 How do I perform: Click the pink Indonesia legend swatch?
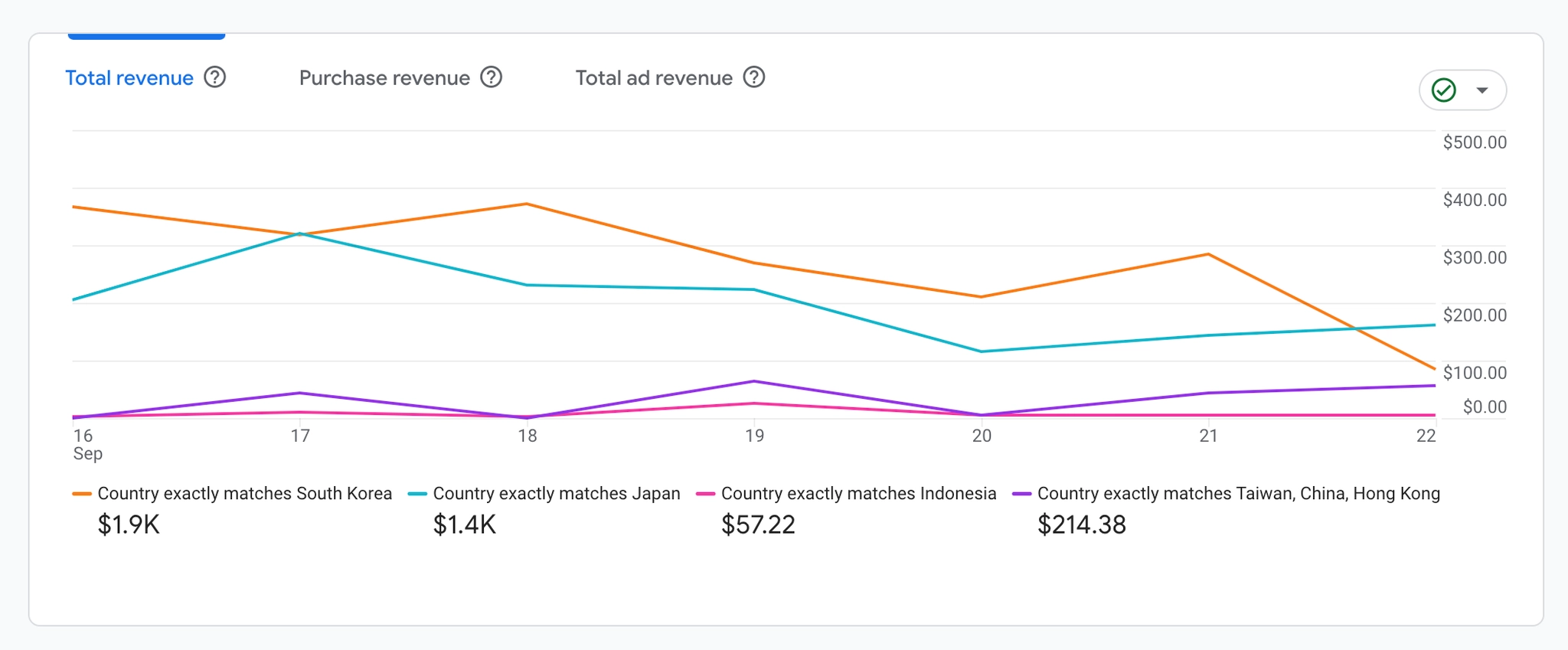[705, 494]
